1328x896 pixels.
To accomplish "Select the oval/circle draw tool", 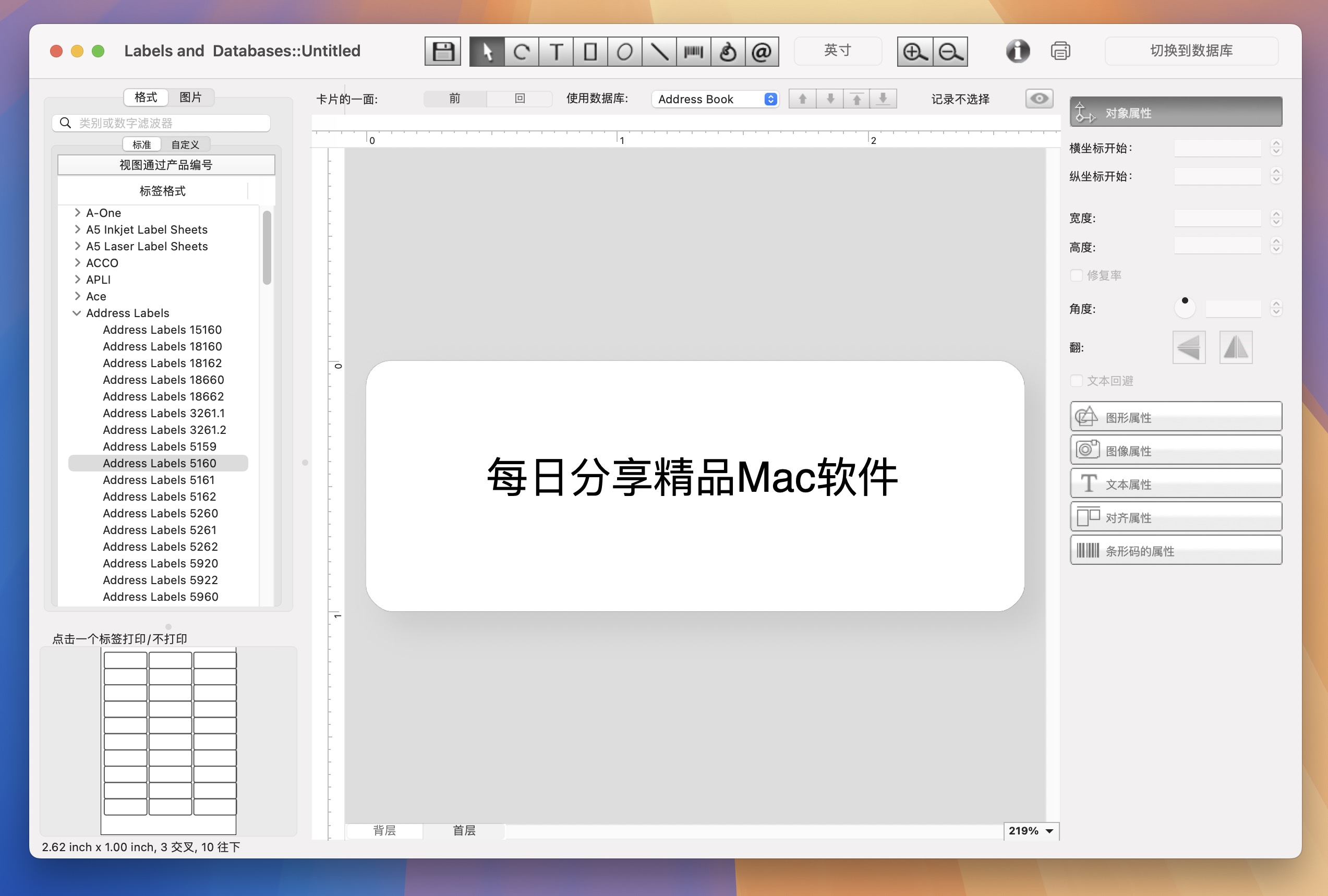I will [x=623, y=51].
